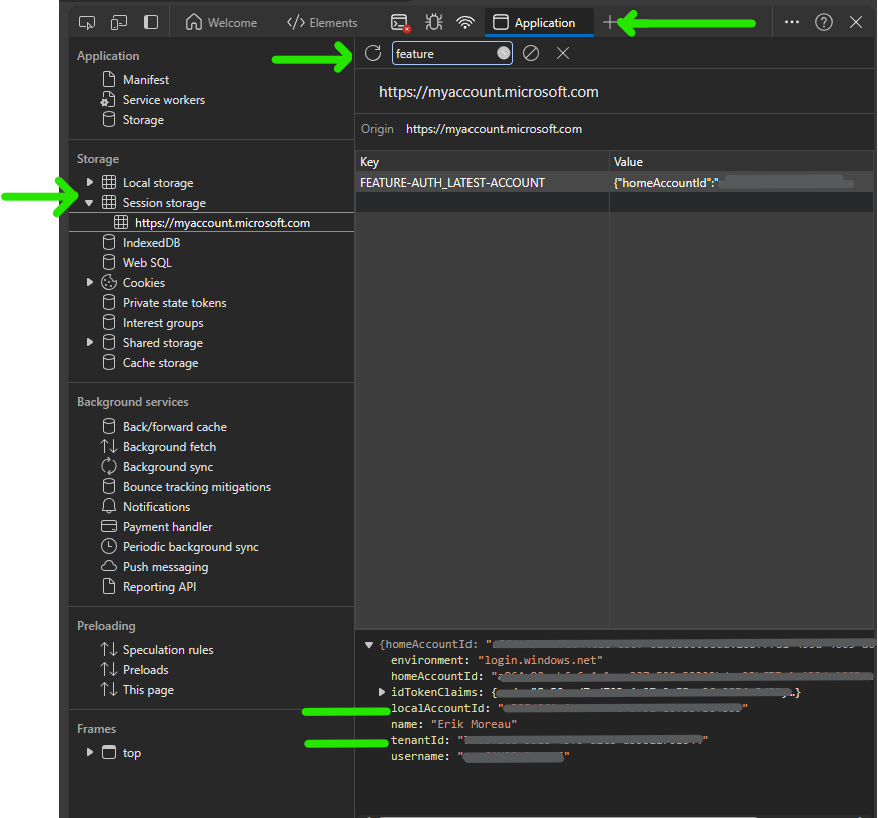
Task: Expand the idTokenClaims object
Action: [382, 692]
